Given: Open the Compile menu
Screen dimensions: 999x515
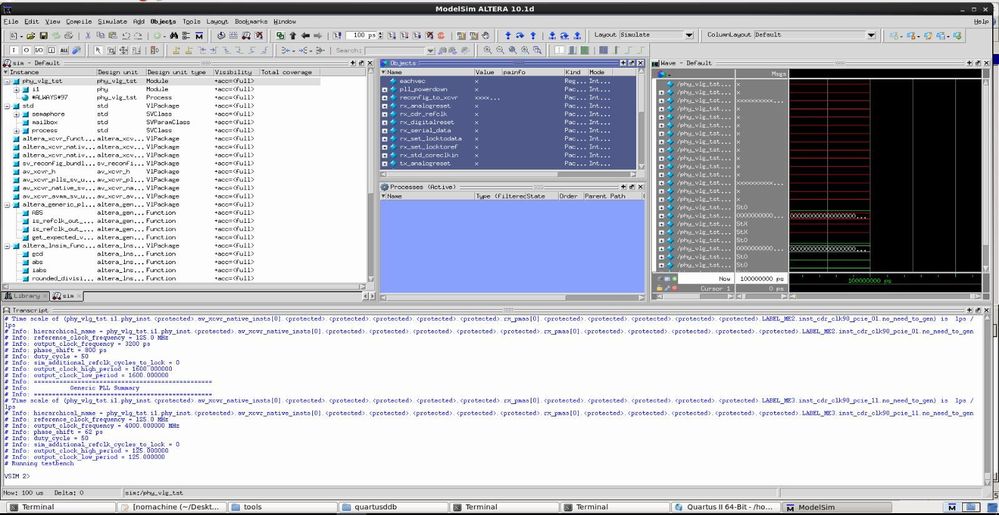Looking at the screenshot, I should 79,21.
